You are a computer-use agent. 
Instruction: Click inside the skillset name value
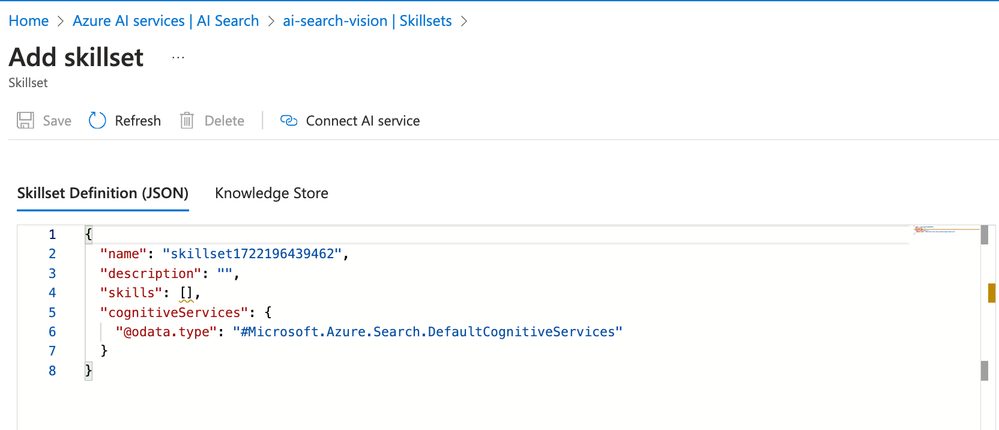point(254,254)
